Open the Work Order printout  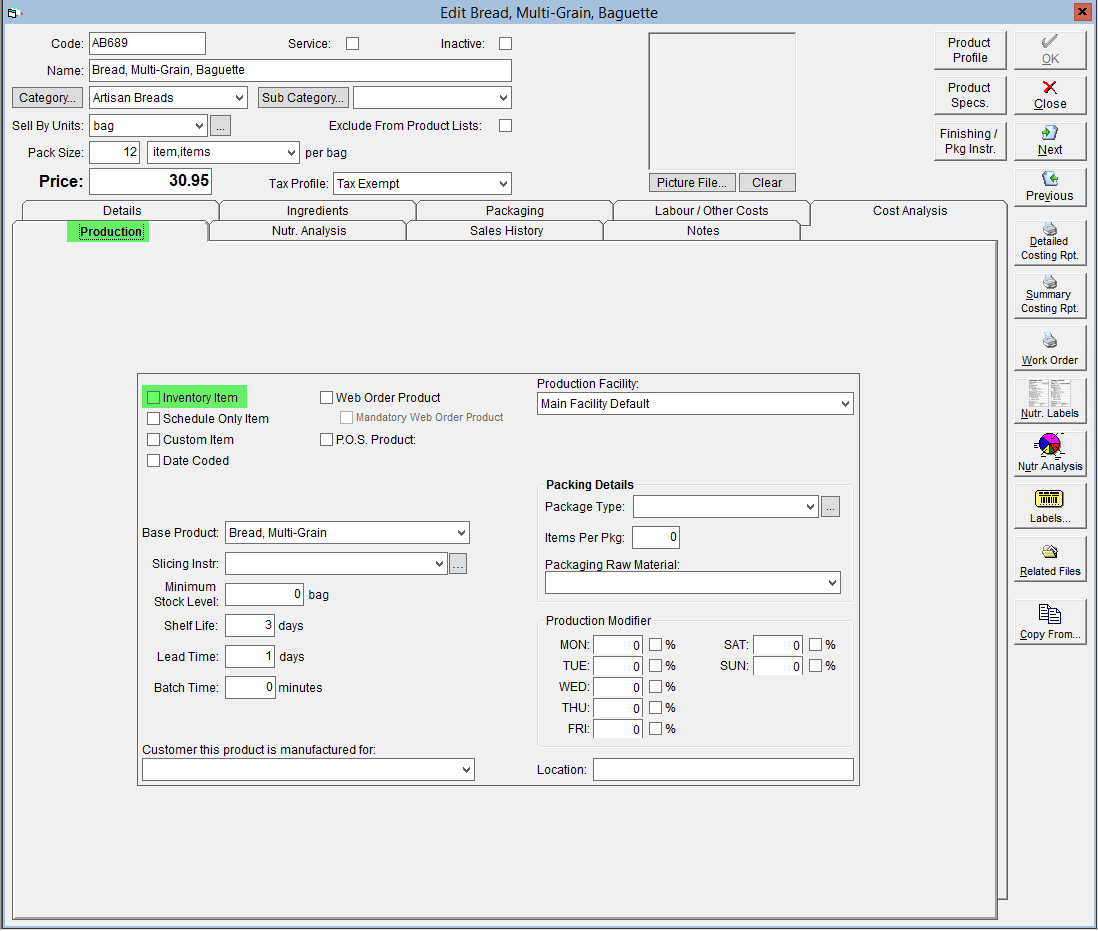click(x=1049, y=348)
